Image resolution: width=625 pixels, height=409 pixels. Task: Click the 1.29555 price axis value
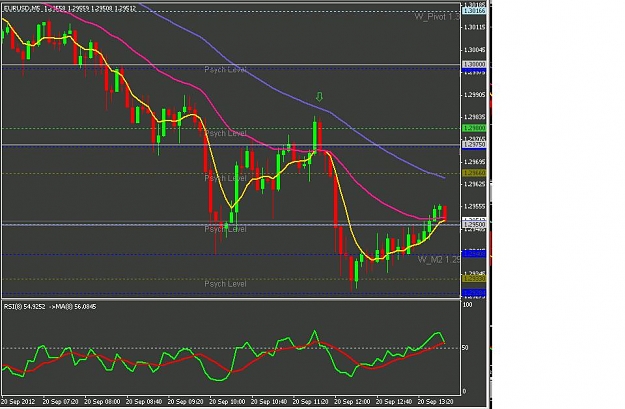474,206
